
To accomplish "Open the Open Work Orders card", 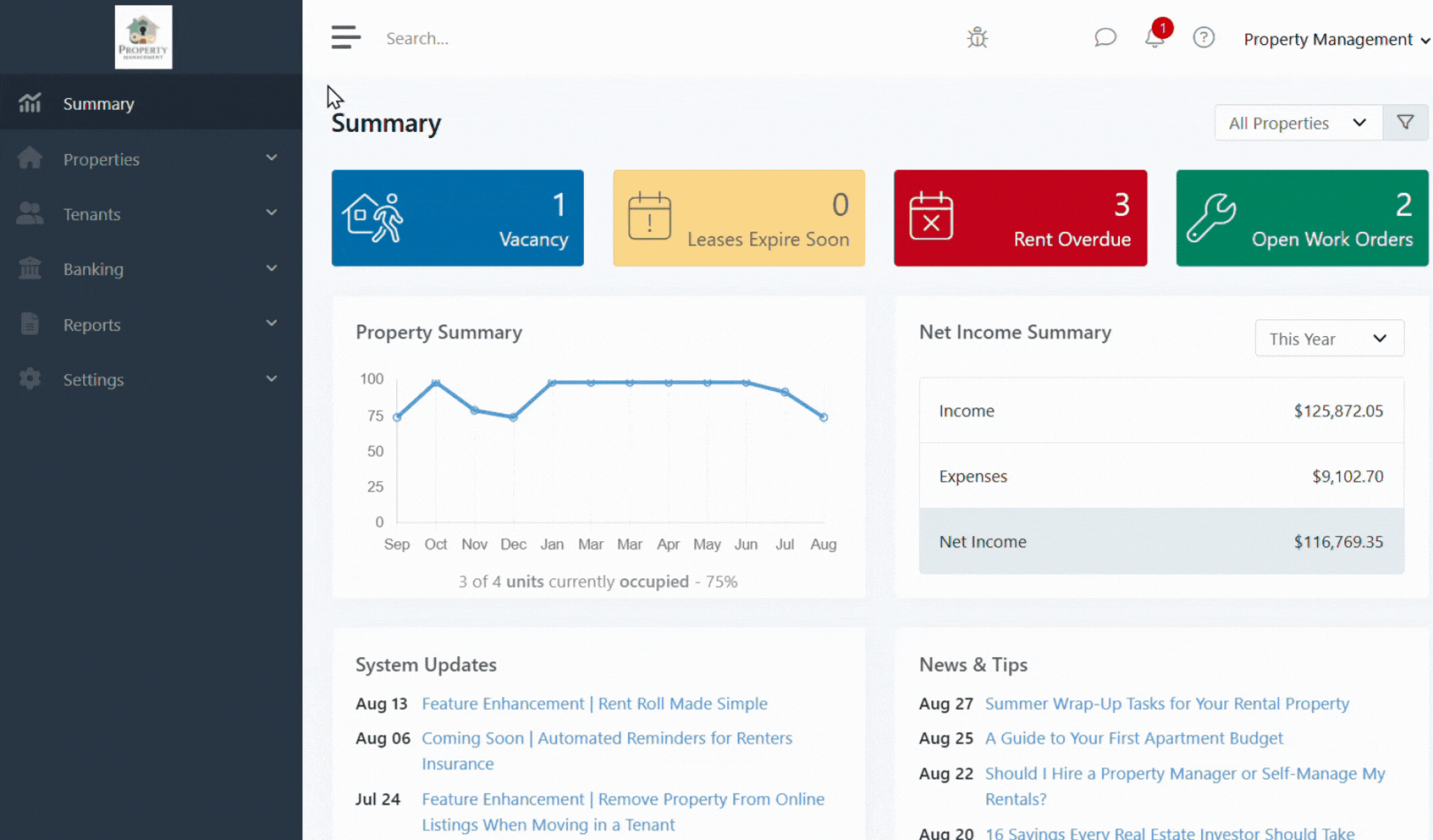I will 1301,218.
